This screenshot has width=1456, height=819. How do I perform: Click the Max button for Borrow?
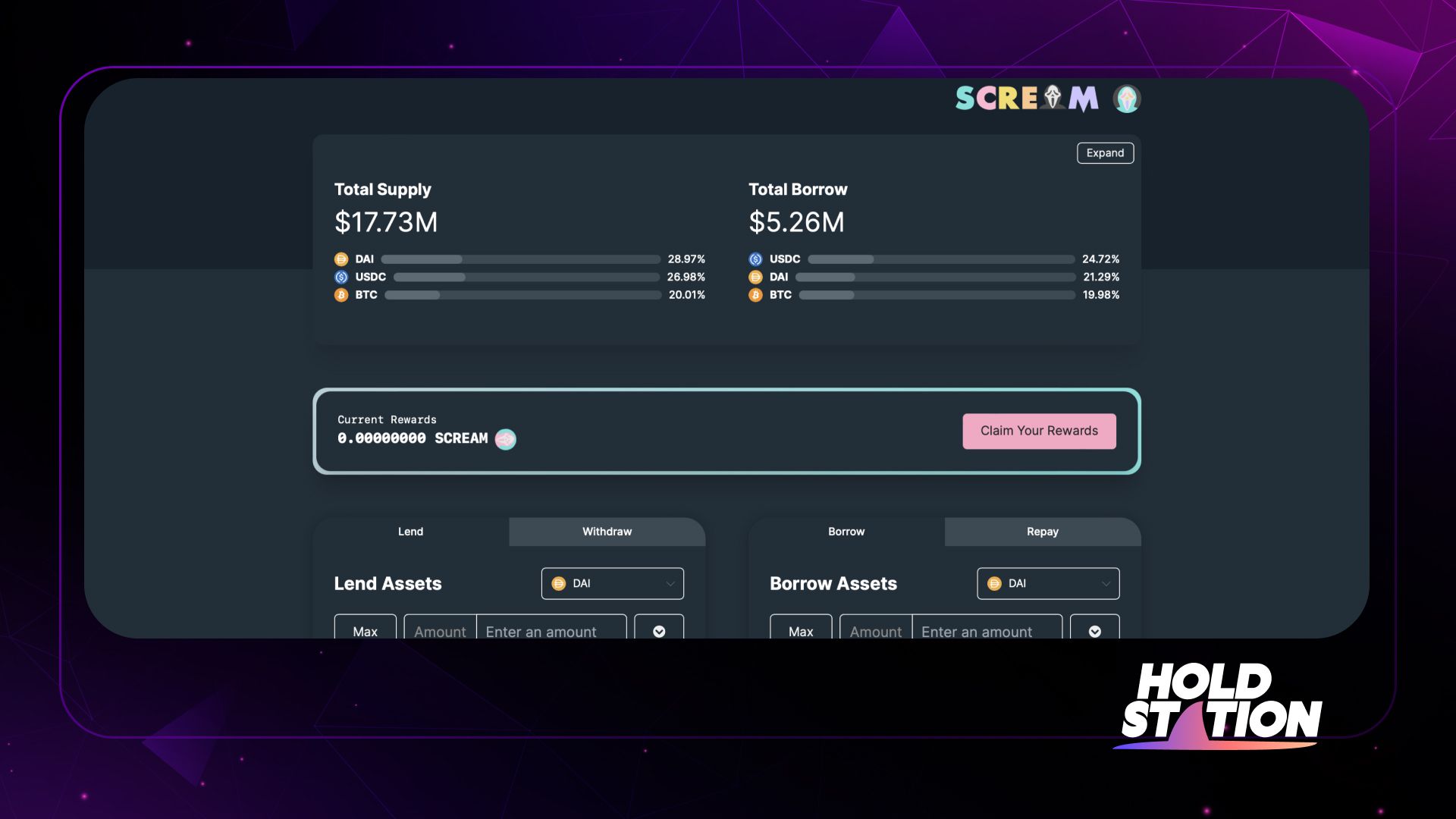(800, 631)
